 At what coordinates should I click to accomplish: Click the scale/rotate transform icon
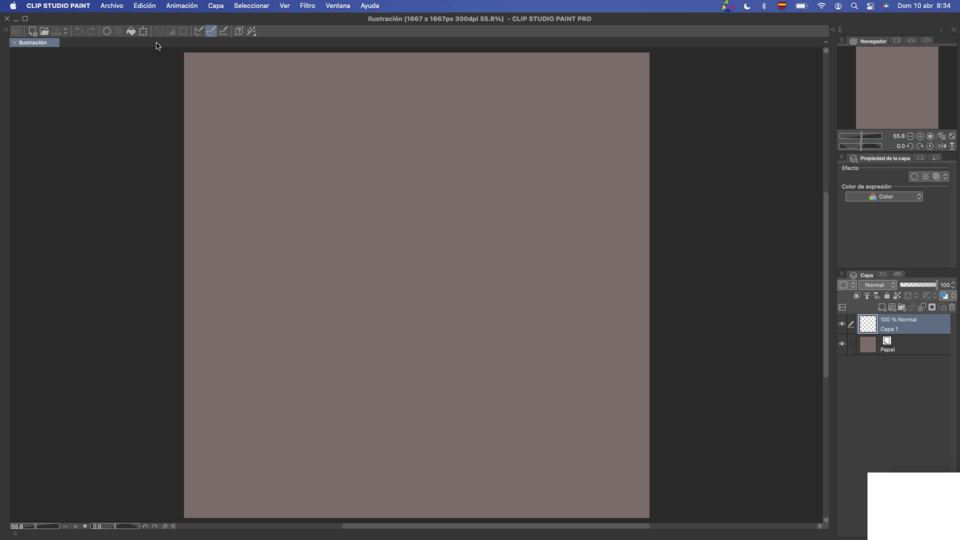(143, 31)
